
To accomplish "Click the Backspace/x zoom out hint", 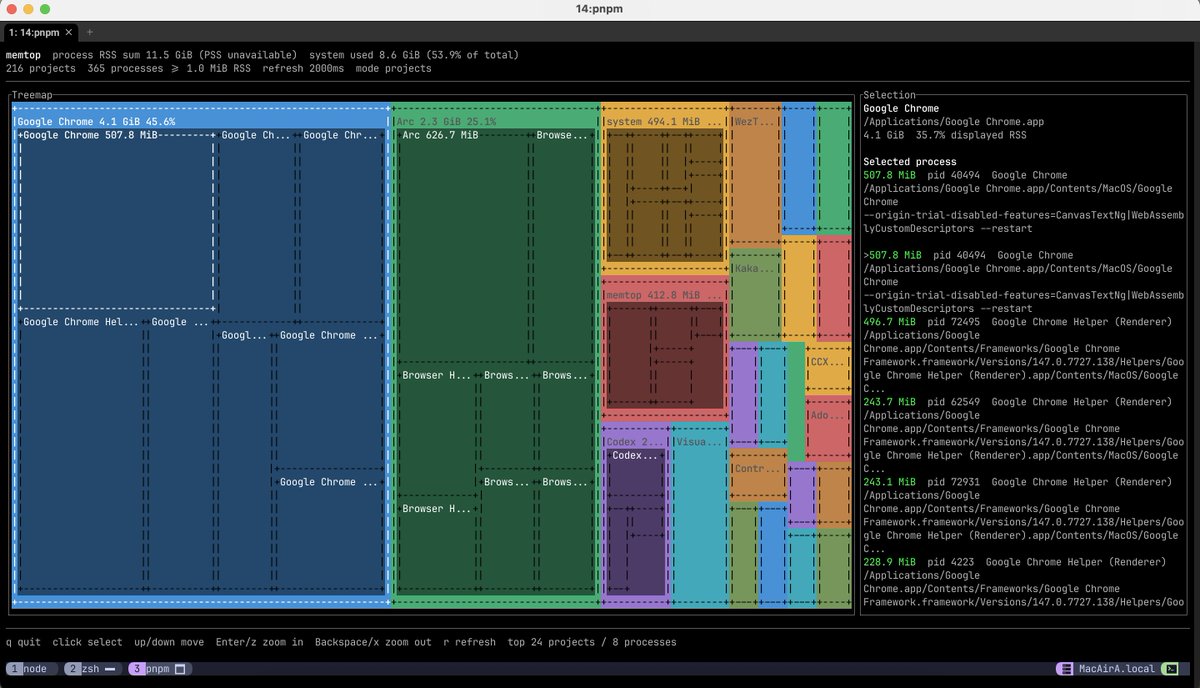I will tap(373, 642).
